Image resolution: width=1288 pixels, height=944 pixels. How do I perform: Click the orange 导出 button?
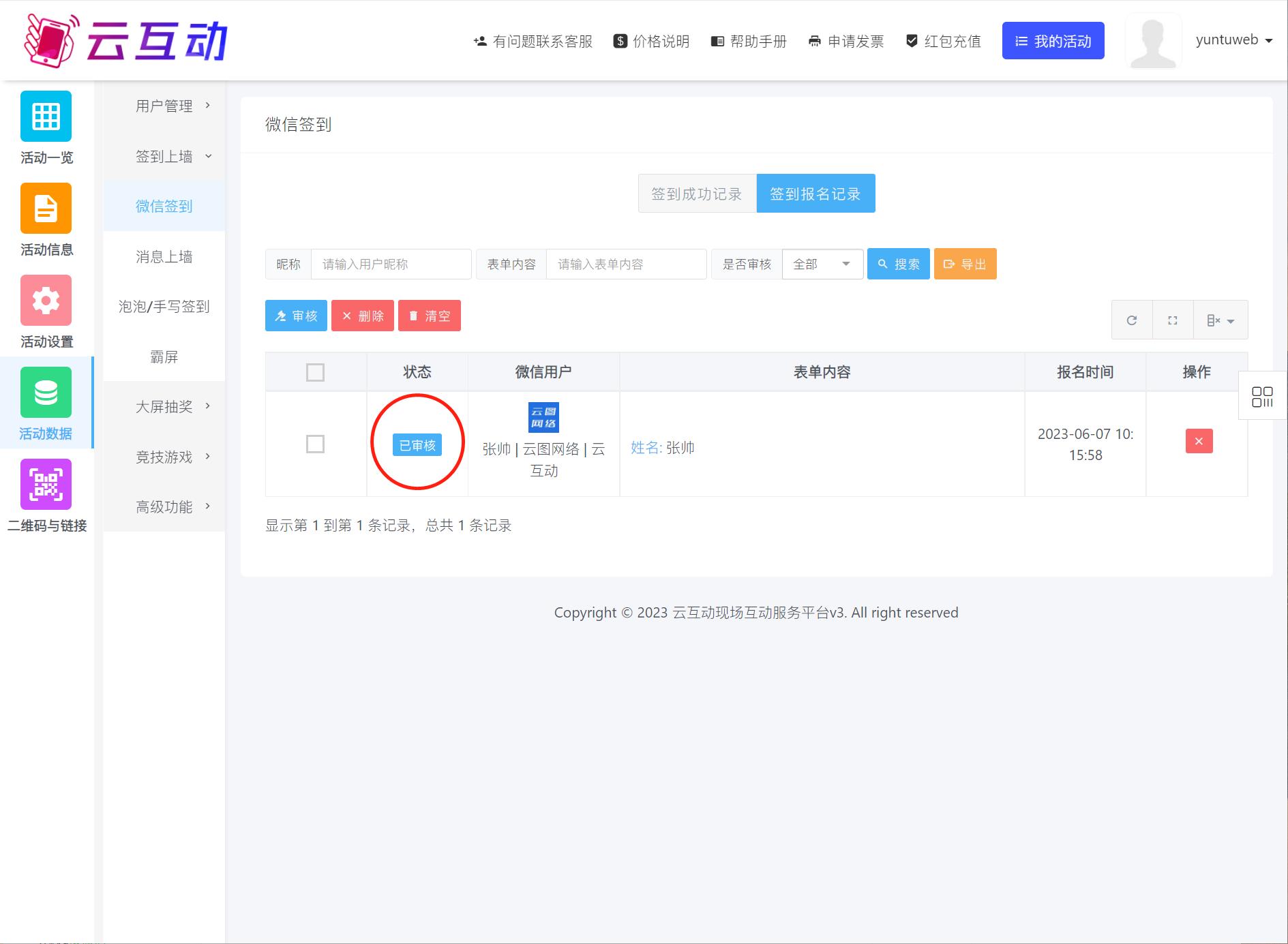965,264
